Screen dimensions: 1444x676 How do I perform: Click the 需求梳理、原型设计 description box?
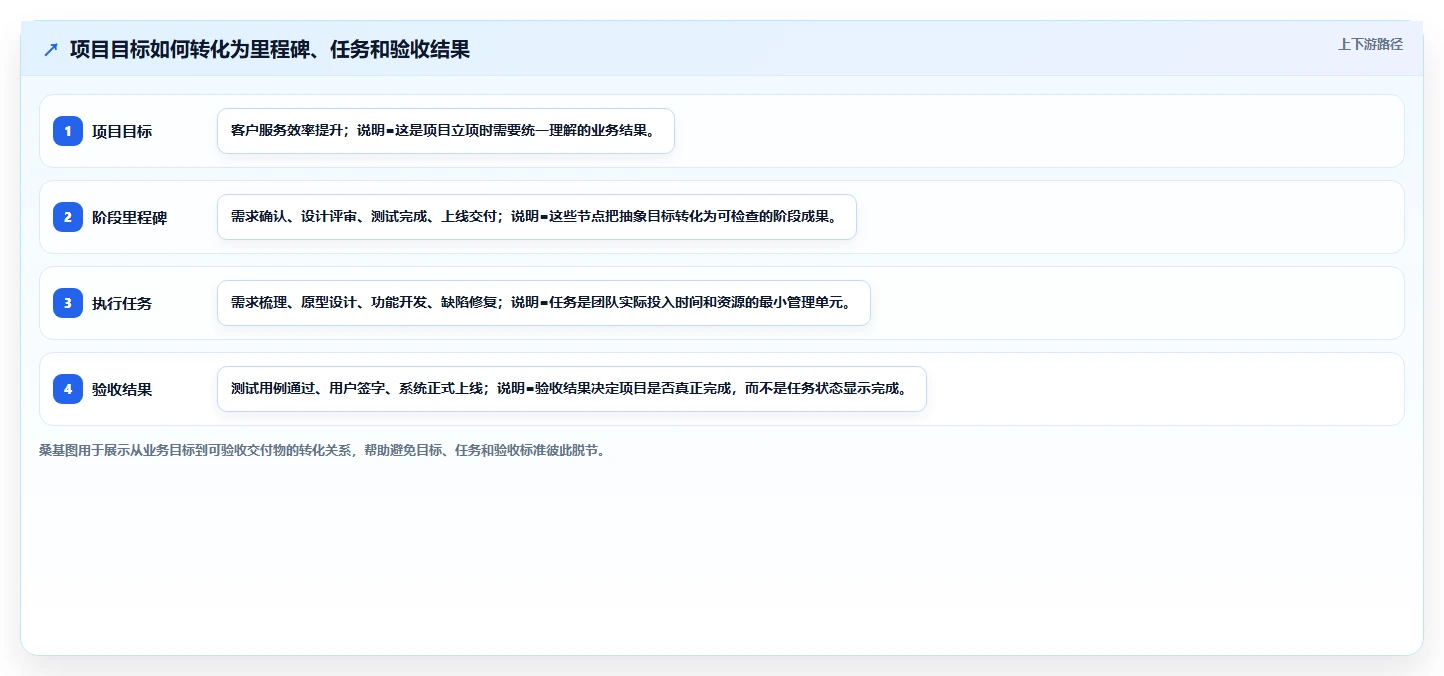click(544, 303)
